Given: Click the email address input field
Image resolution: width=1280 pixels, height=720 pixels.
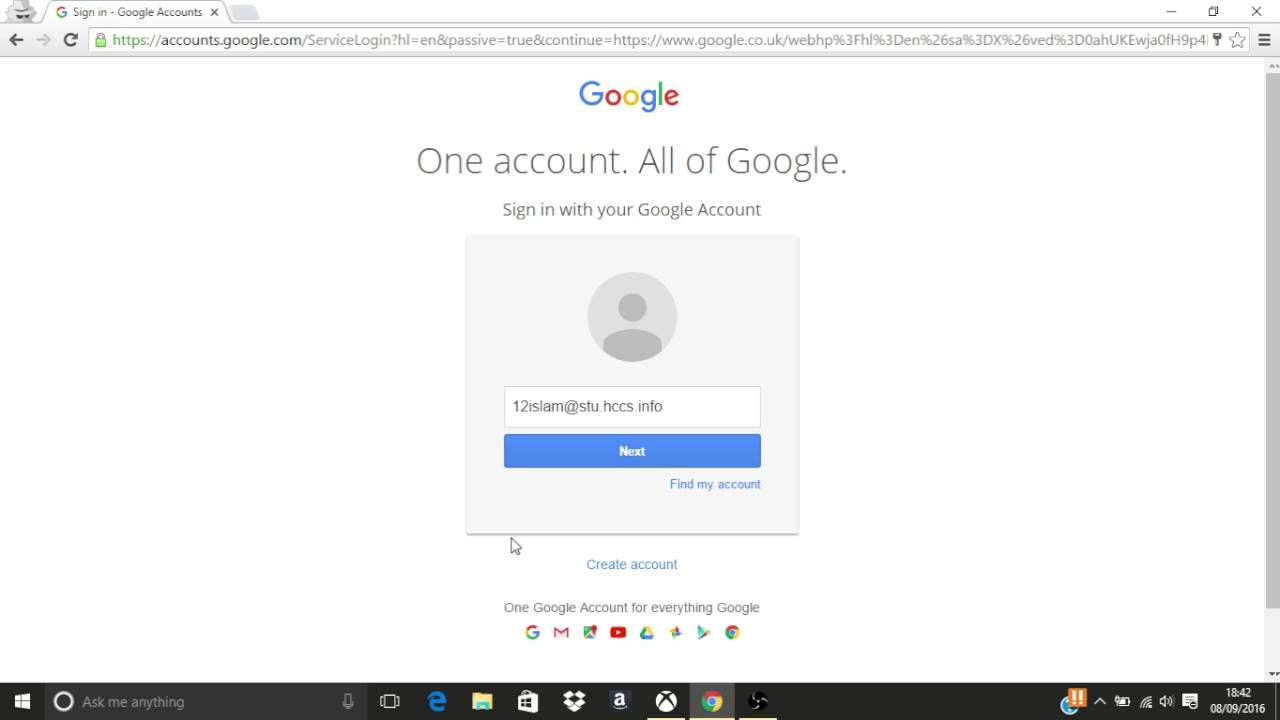Looking at the screenshot, I should (x=632, y=407).
